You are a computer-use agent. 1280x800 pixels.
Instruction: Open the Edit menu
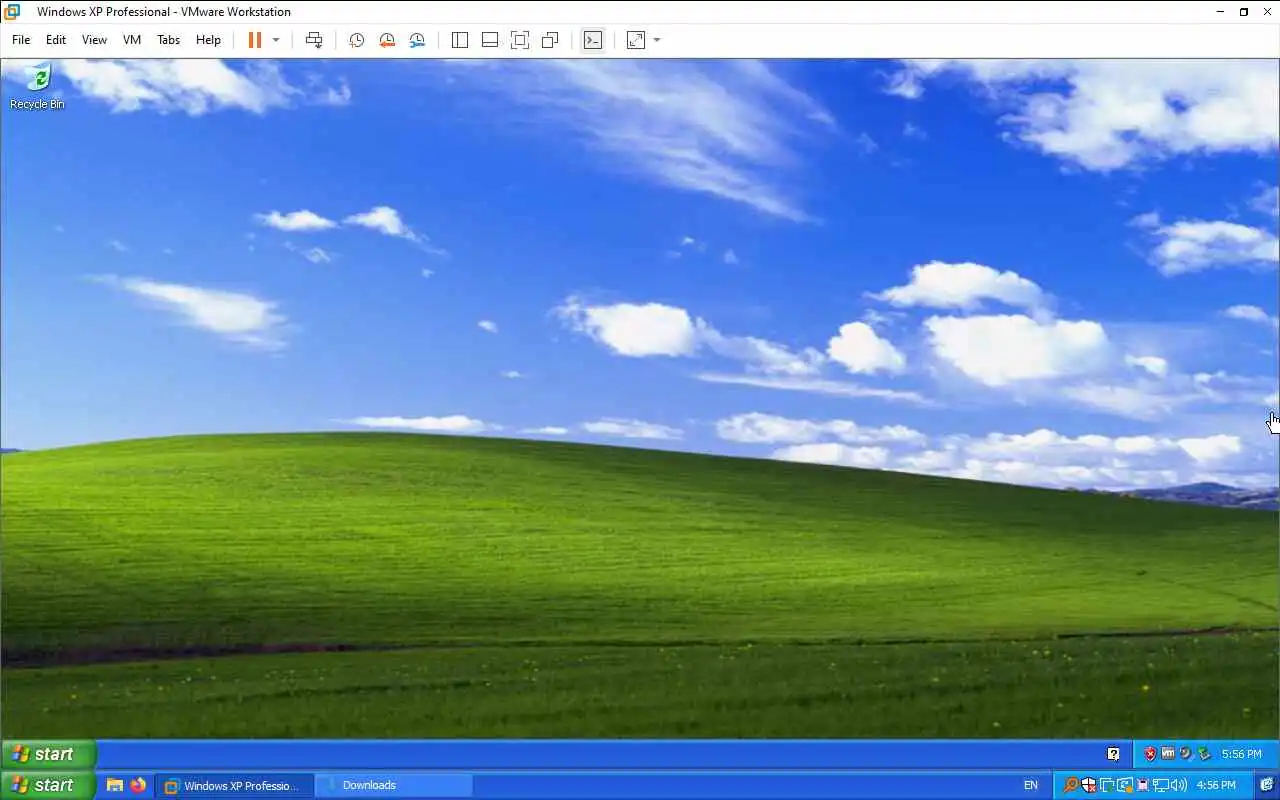(56, 40)
